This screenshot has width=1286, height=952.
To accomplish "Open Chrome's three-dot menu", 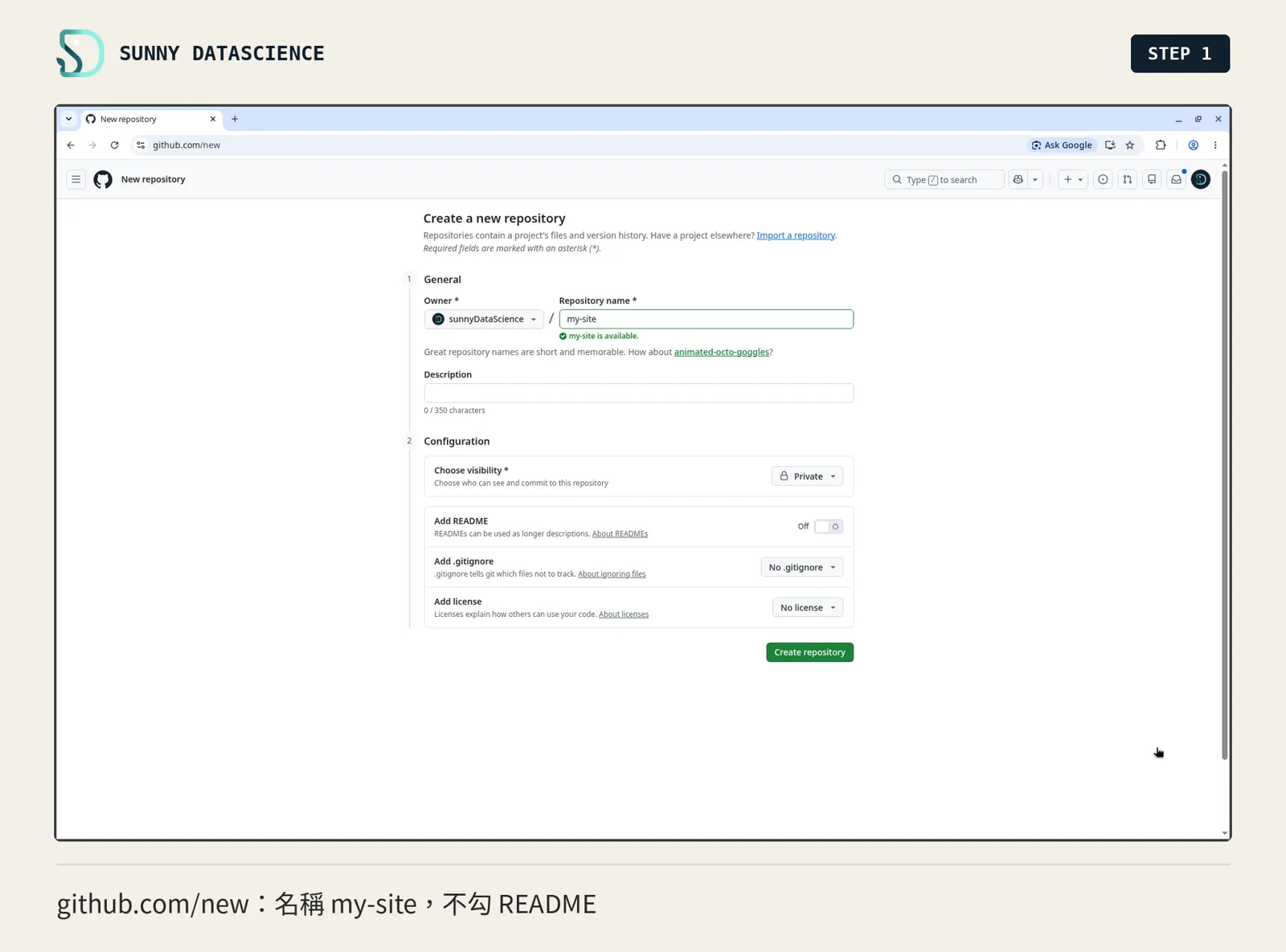I will pyautogui.click(x=1215, y=145).
